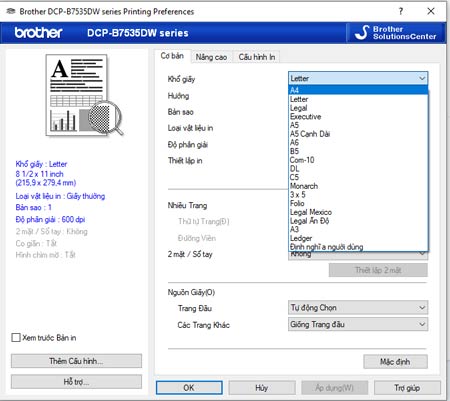Click the Khổ giấy : Letter summary text

pos(41,164)
